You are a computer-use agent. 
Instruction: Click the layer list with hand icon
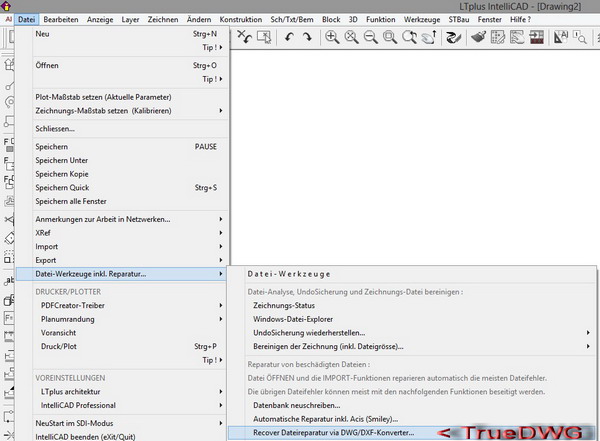[517, 37]
